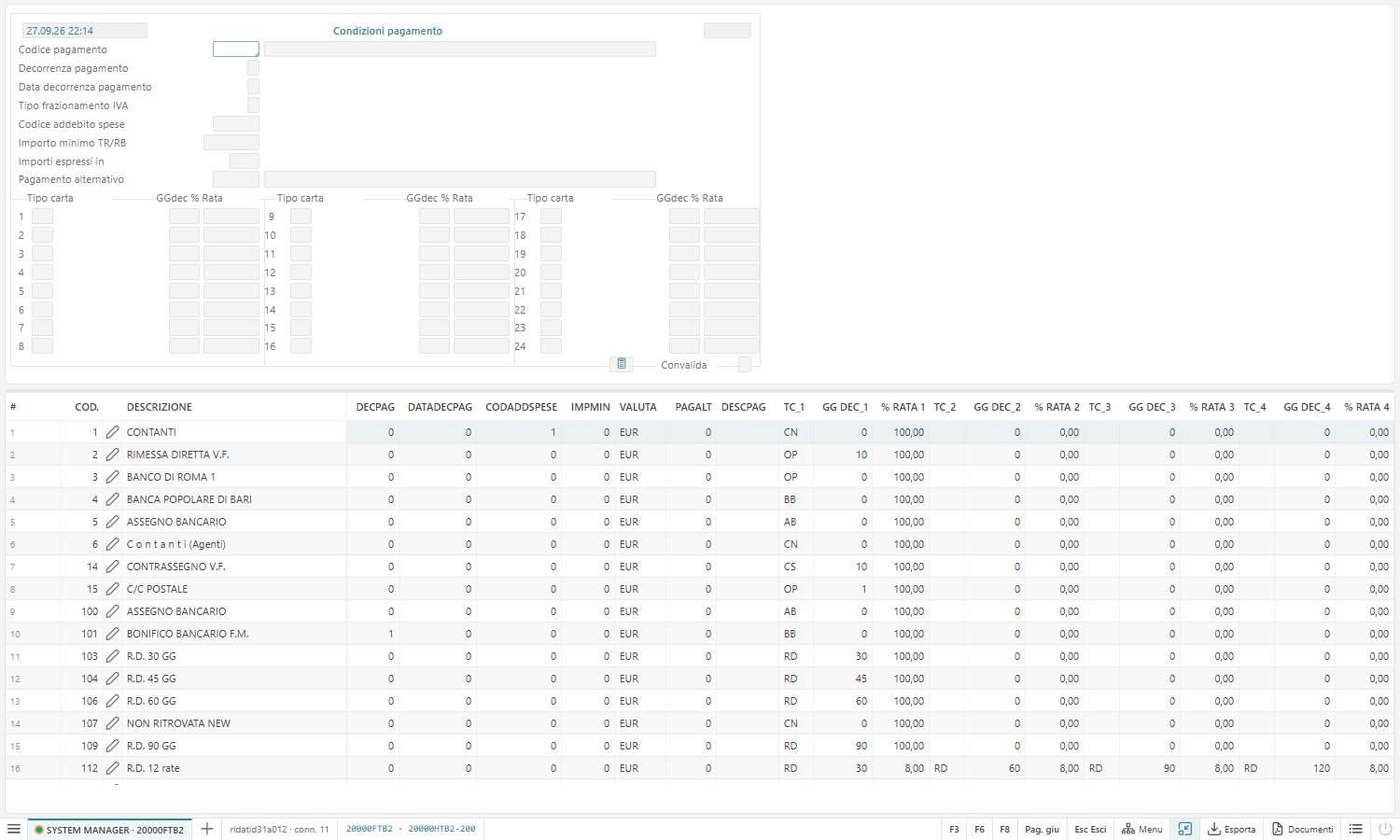Click the power icon in bottom bar
This screenshot has height=840, width=1400.
pos(1385,829)
